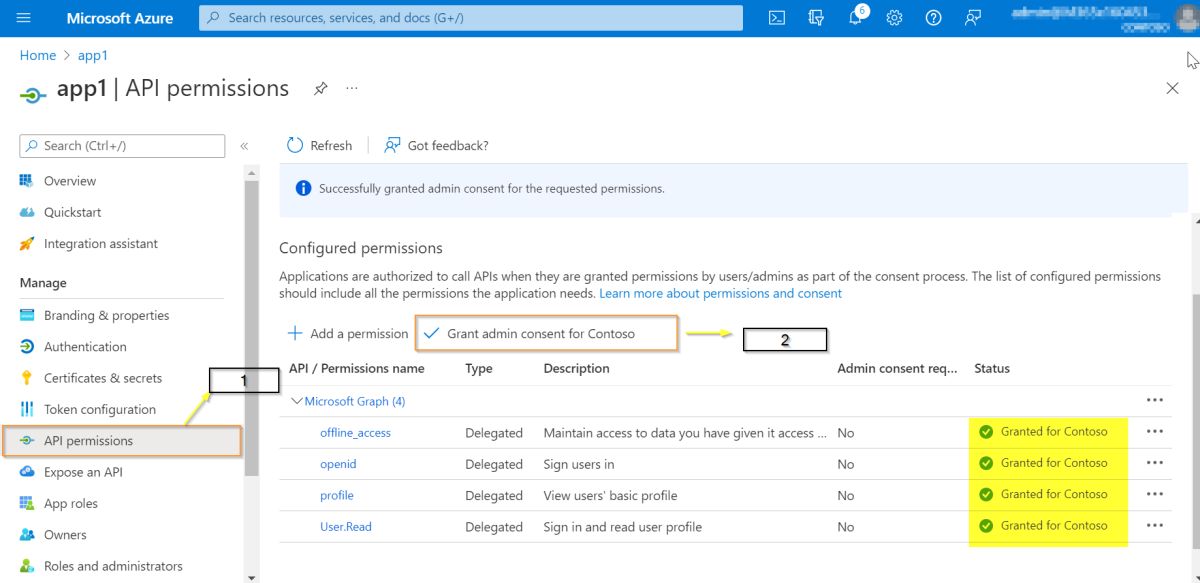Open portal settings gear

coord(894,18)
